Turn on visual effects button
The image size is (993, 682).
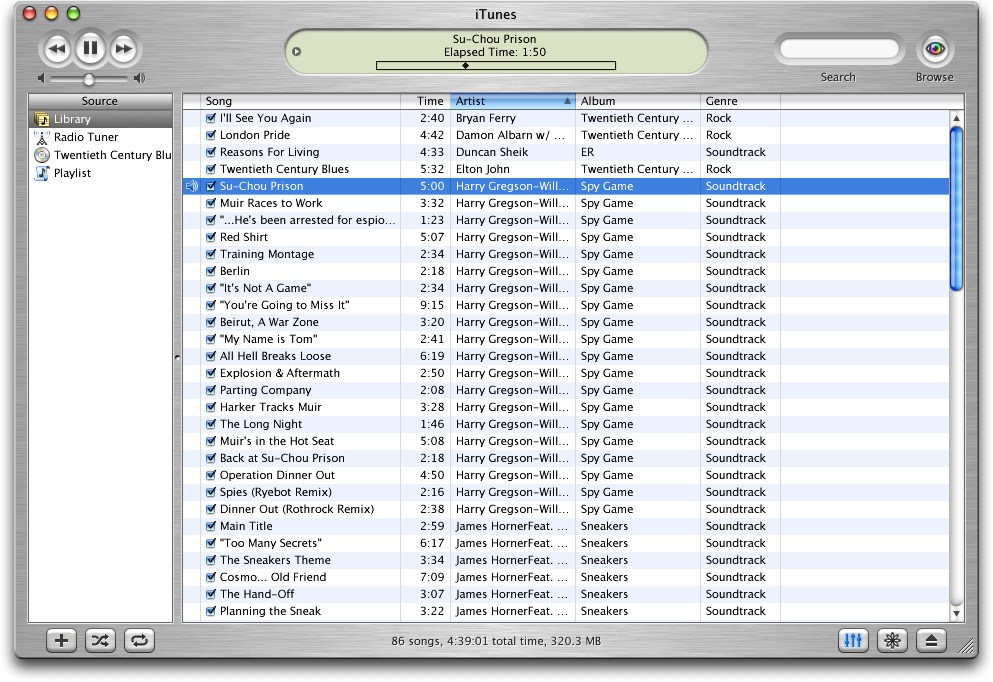[892, 641]
